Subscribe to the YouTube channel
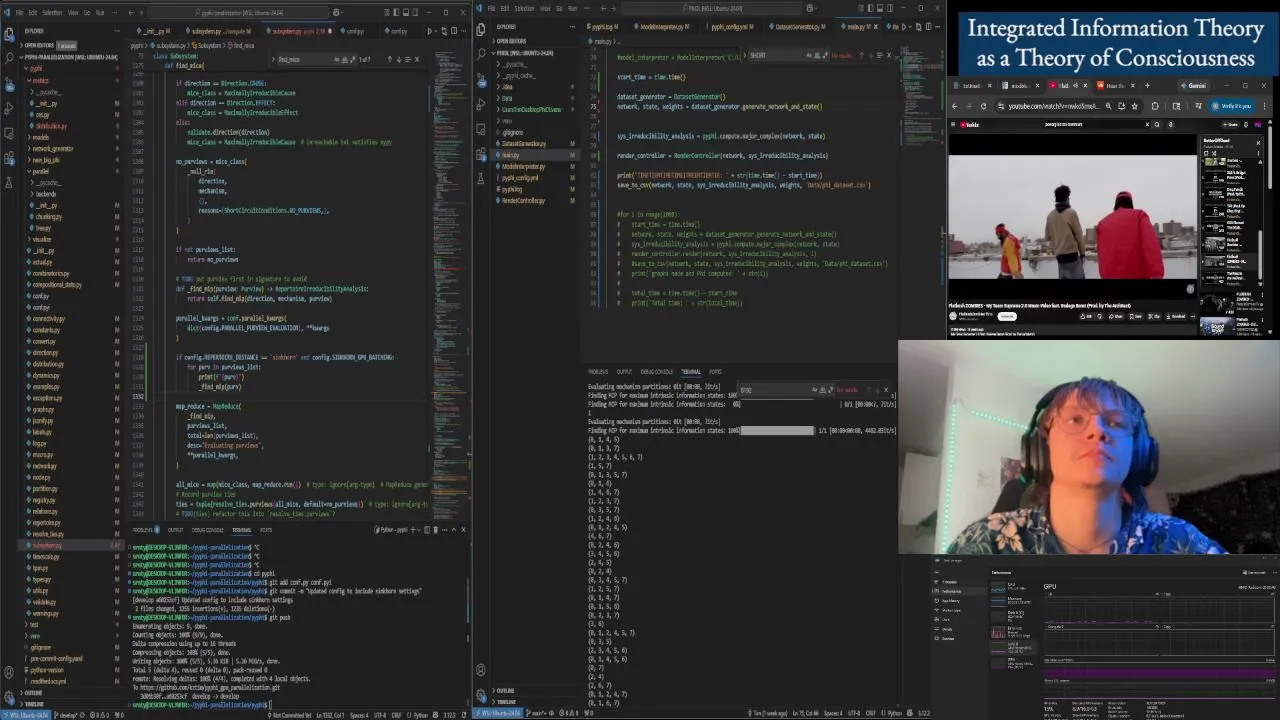The height and width of the screenshot is (720, 1280). (x=1007, y=316)
